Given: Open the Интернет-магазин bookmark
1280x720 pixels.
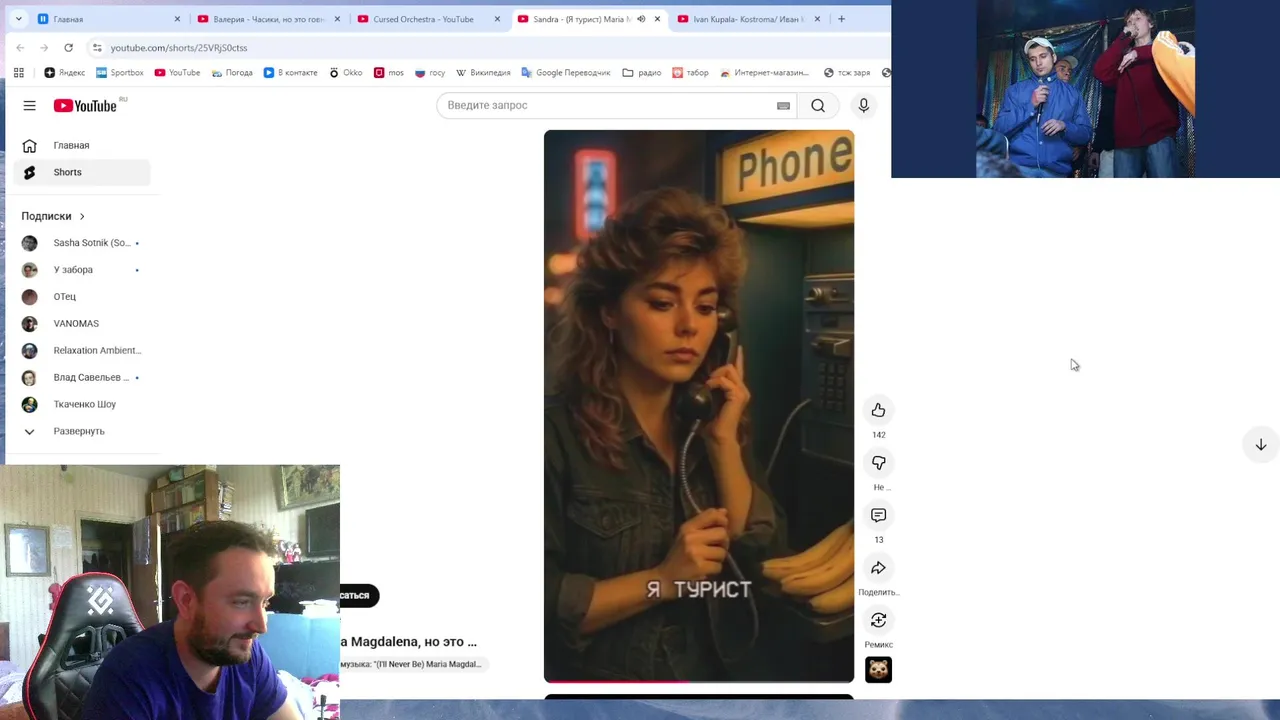Looking at the screenshot, I should (764, 72).
